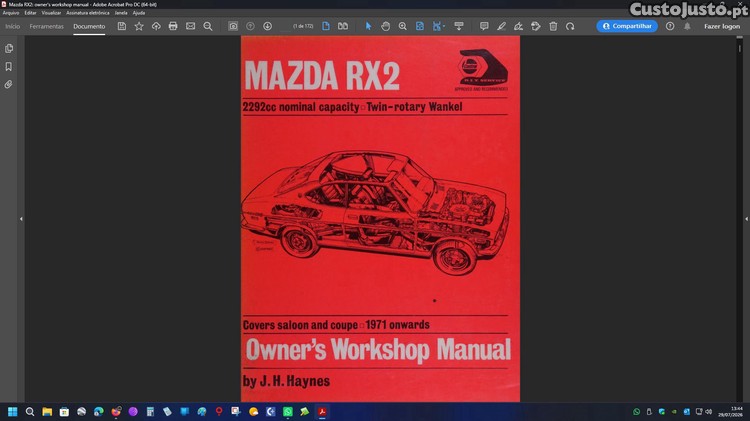
Task: Open the Ajuda menu
Action: pyautogui.click(x=139, y=13)
